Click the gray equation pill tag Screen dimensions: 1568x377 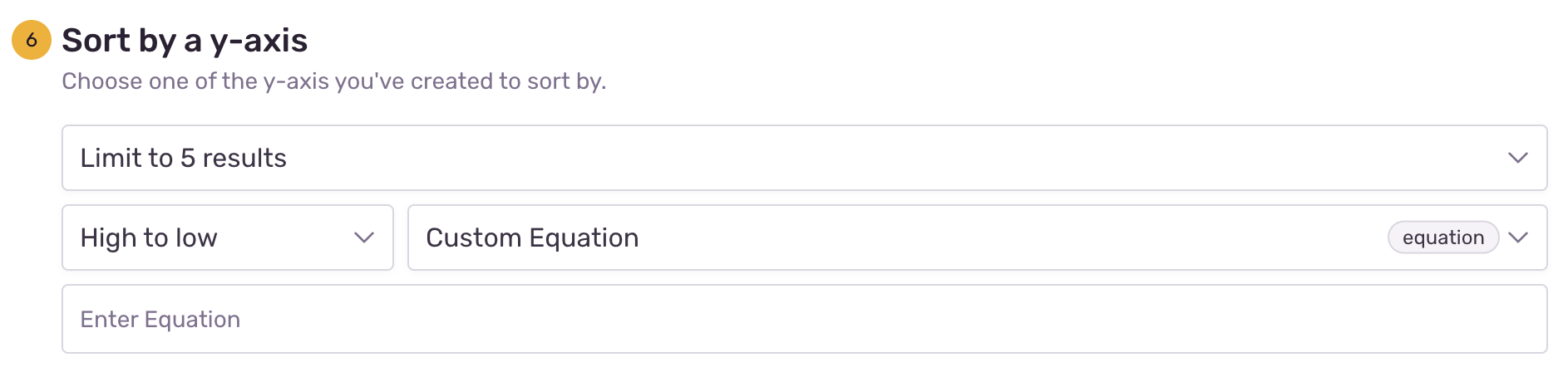[1442, 237]
